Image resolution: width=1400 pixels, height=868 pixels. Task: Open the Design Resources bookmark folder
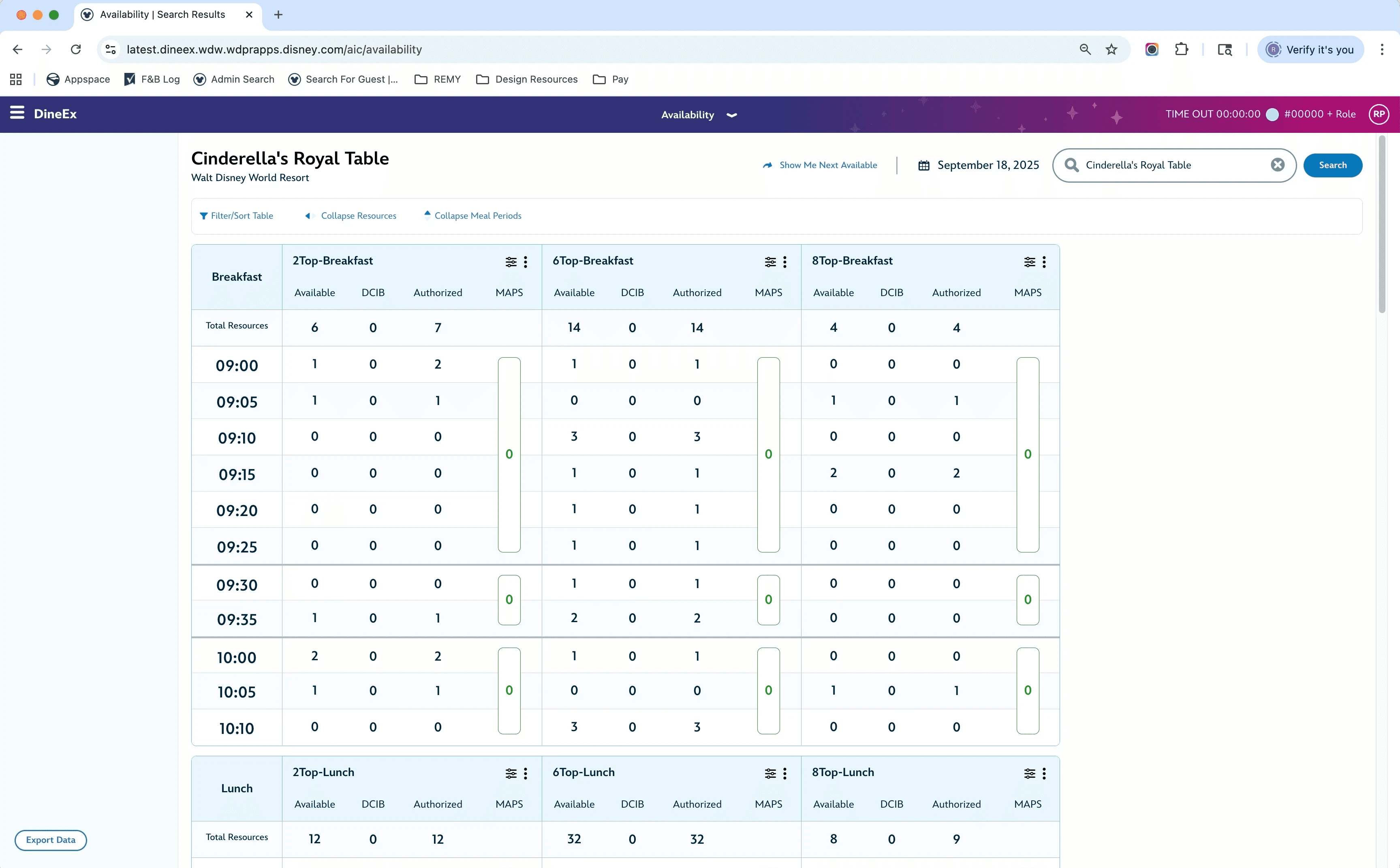[527, 79]
